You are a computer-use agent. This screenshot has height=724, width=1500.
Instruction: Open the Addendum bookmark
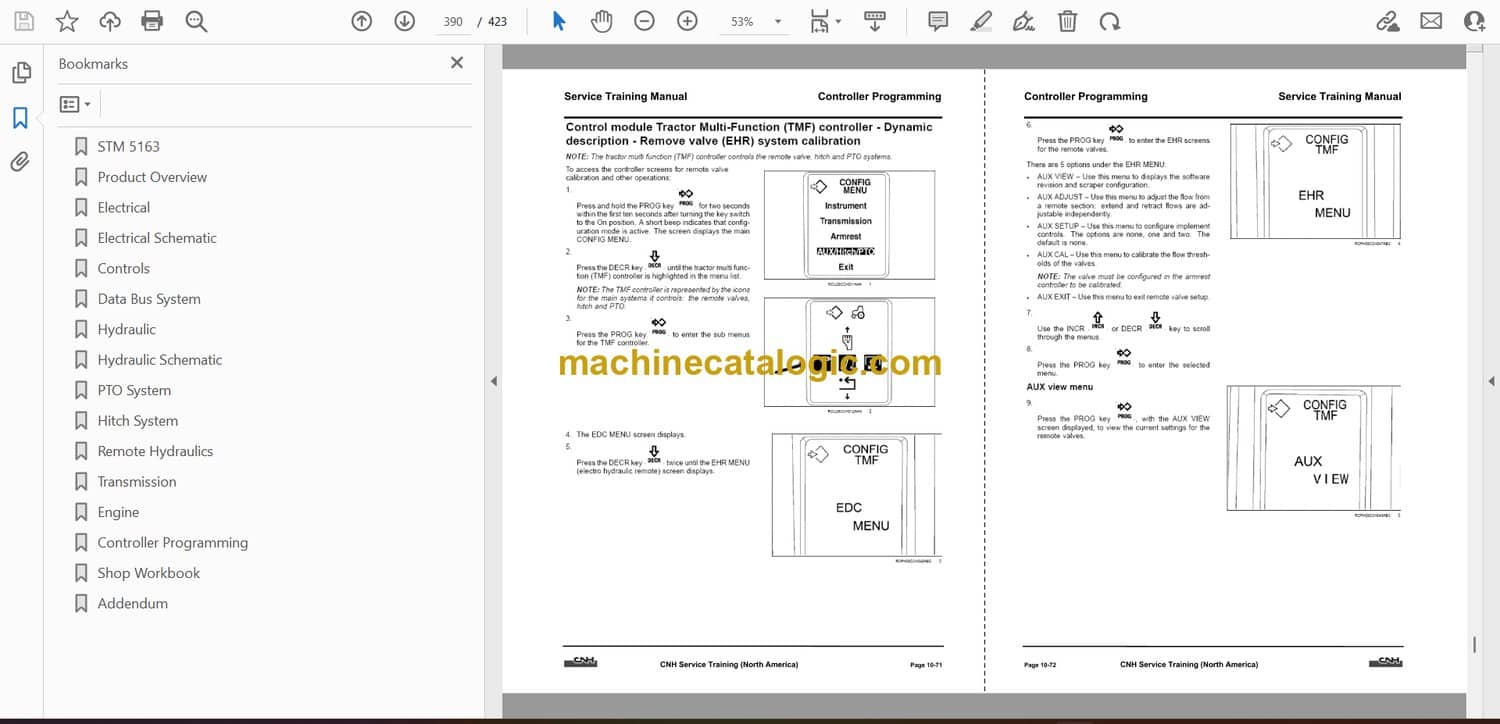tap(133, 604)
